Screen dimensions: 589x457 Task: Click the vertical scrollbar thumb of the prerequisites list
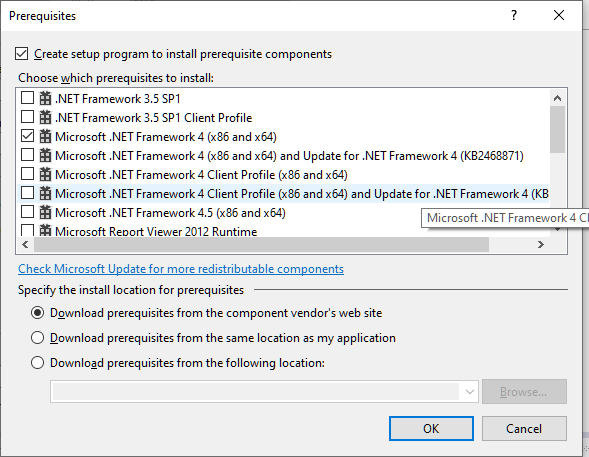pyautogui.click(x=557, y=130)
